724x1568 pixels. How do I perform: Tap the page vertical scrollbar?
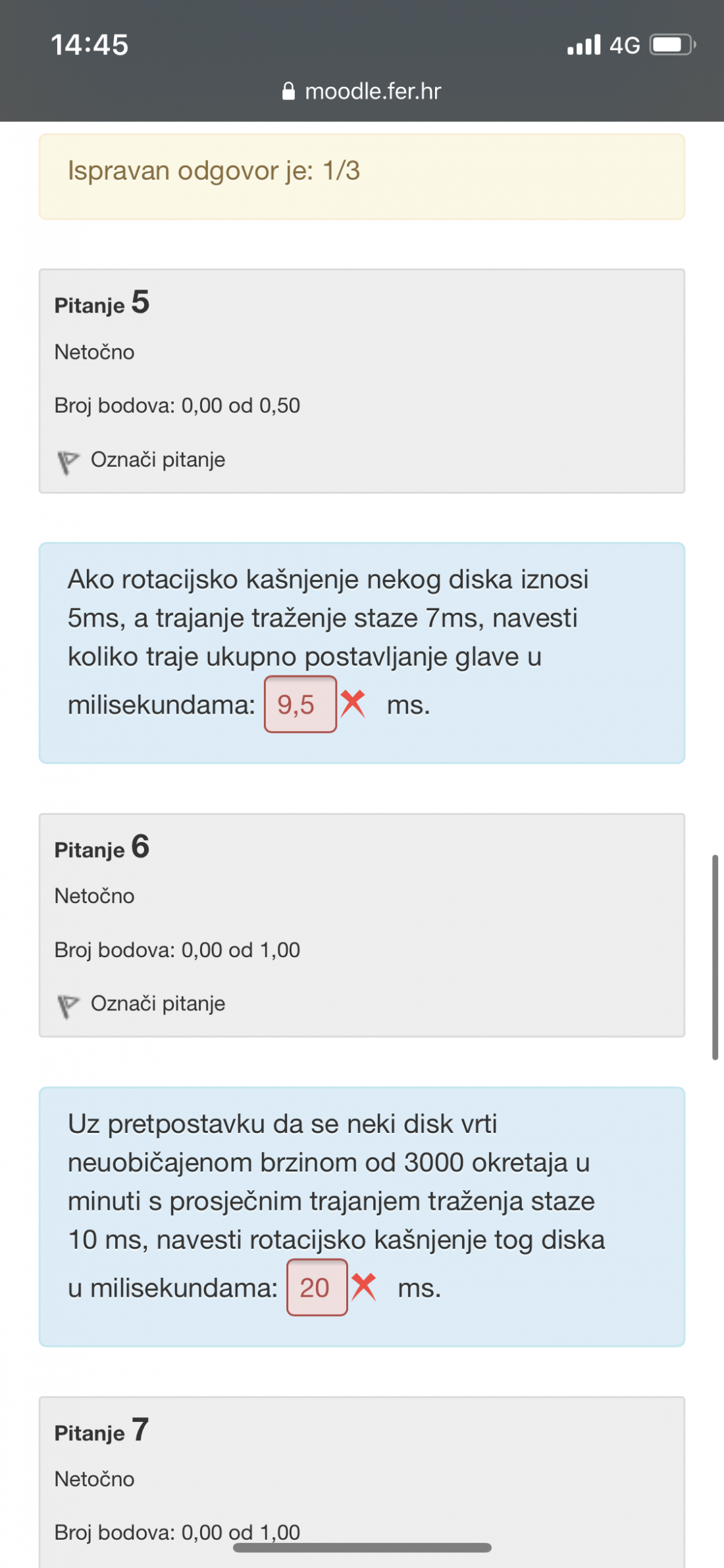pyautogui.click(x=715, y=957)
